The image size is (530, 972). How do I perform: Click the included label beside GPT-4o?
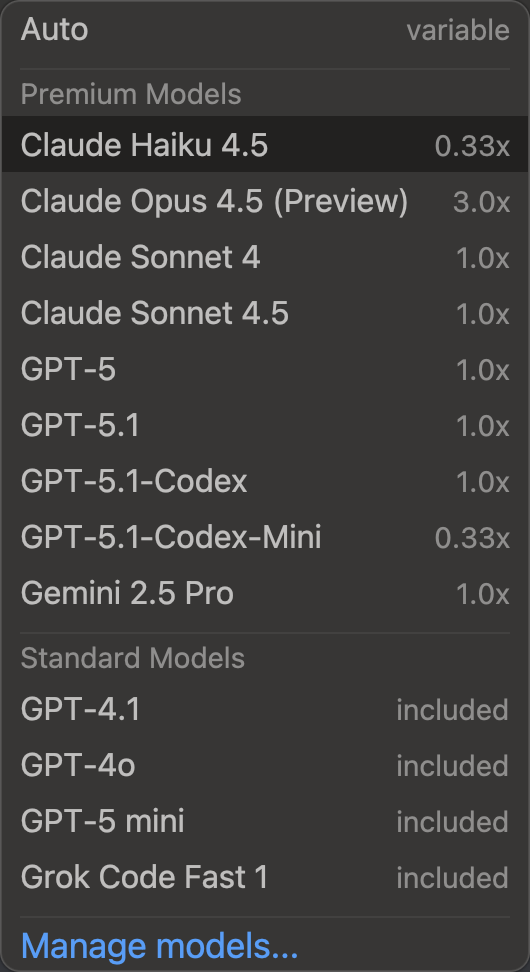(x=453, y=766)
